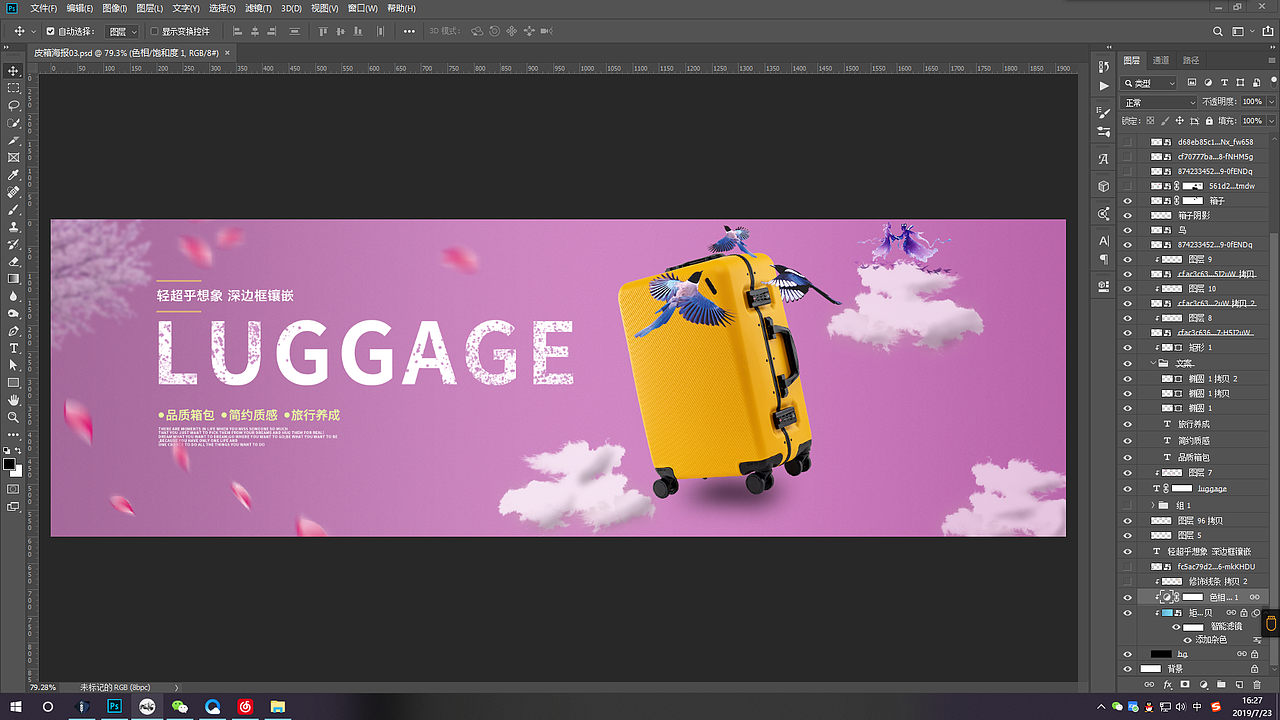Click the Align Left Edges icon
The height and width of the screenshot is (720, 1280).
(236, 31)
